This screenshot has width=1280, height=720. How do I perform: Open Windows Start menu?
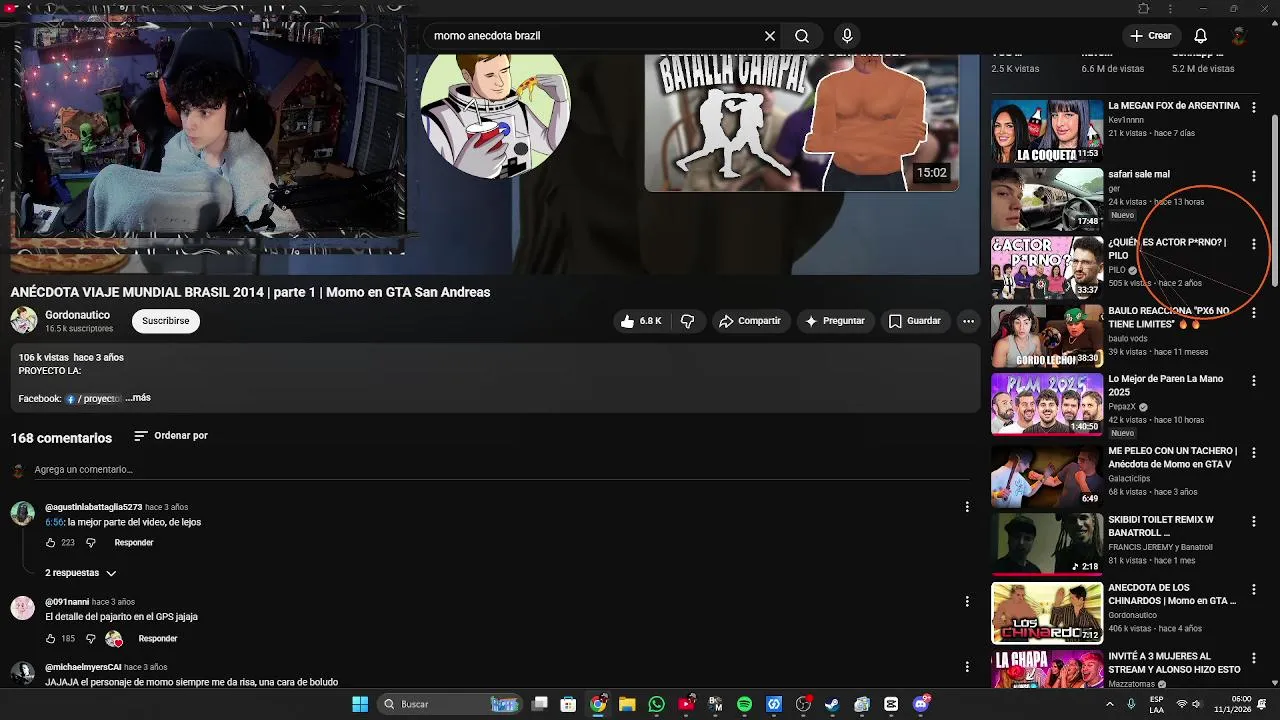point(360,704)
